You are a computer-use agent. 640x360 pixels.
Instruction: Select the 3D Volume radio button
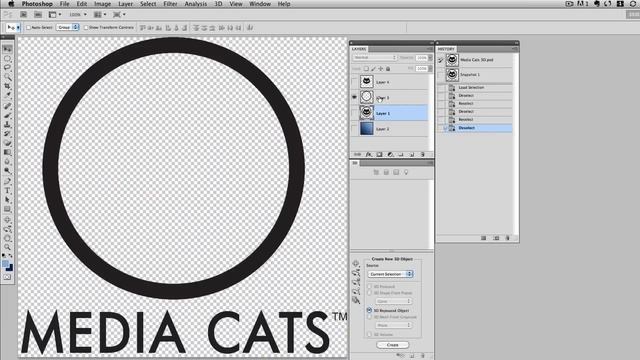click(369, 334)
